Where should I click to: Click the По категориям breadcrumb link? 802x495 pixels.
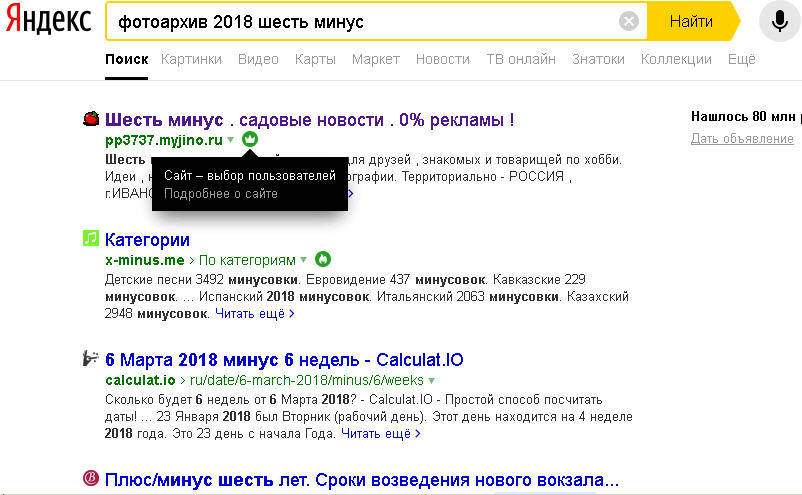coord(247,260)
